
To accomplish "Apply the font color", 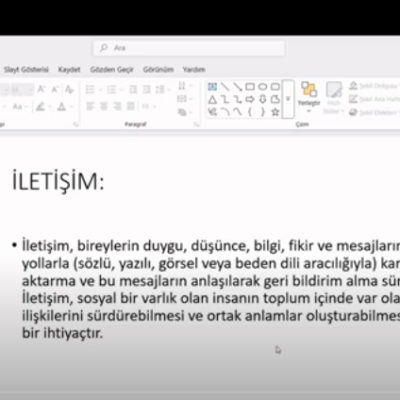I will [61, 106].
